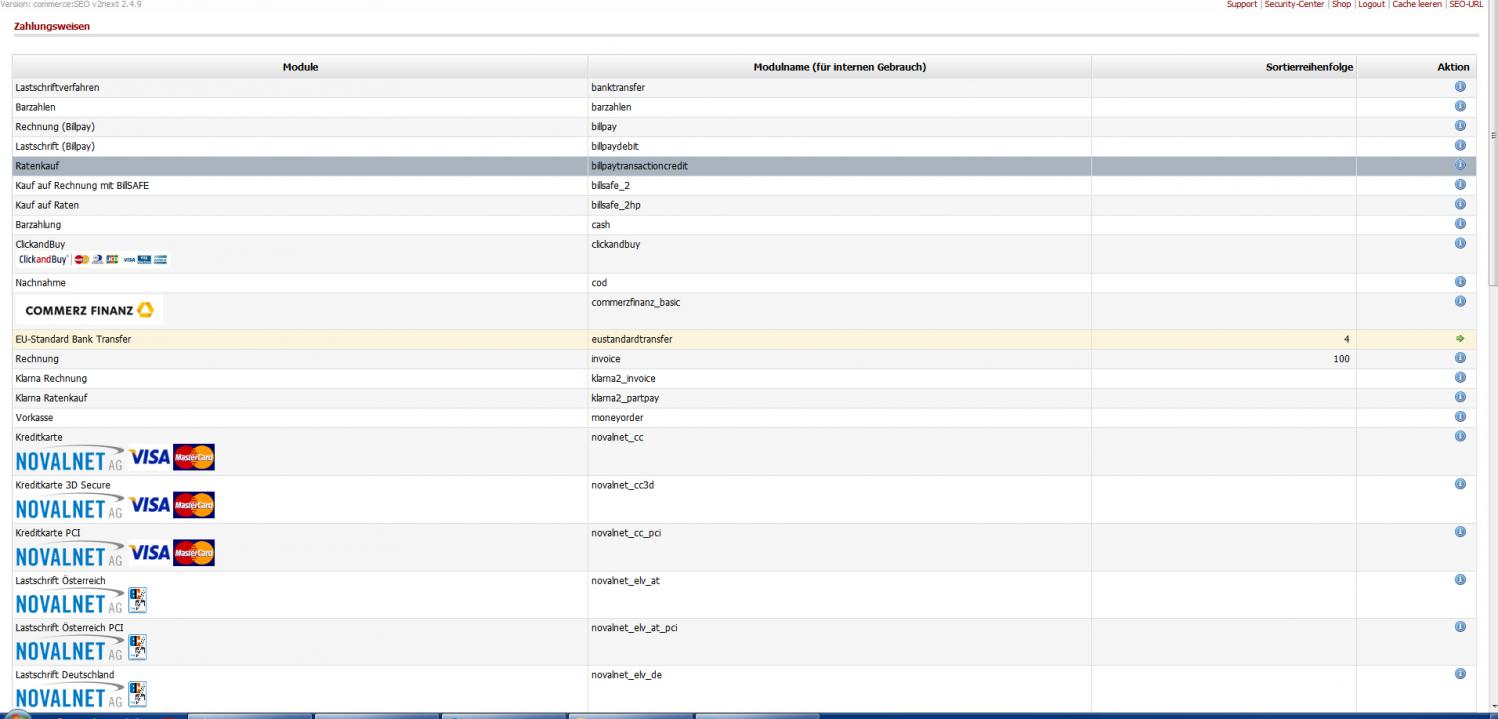Click Logout in top bar
1498x719 pixels.
(1371, 5)
